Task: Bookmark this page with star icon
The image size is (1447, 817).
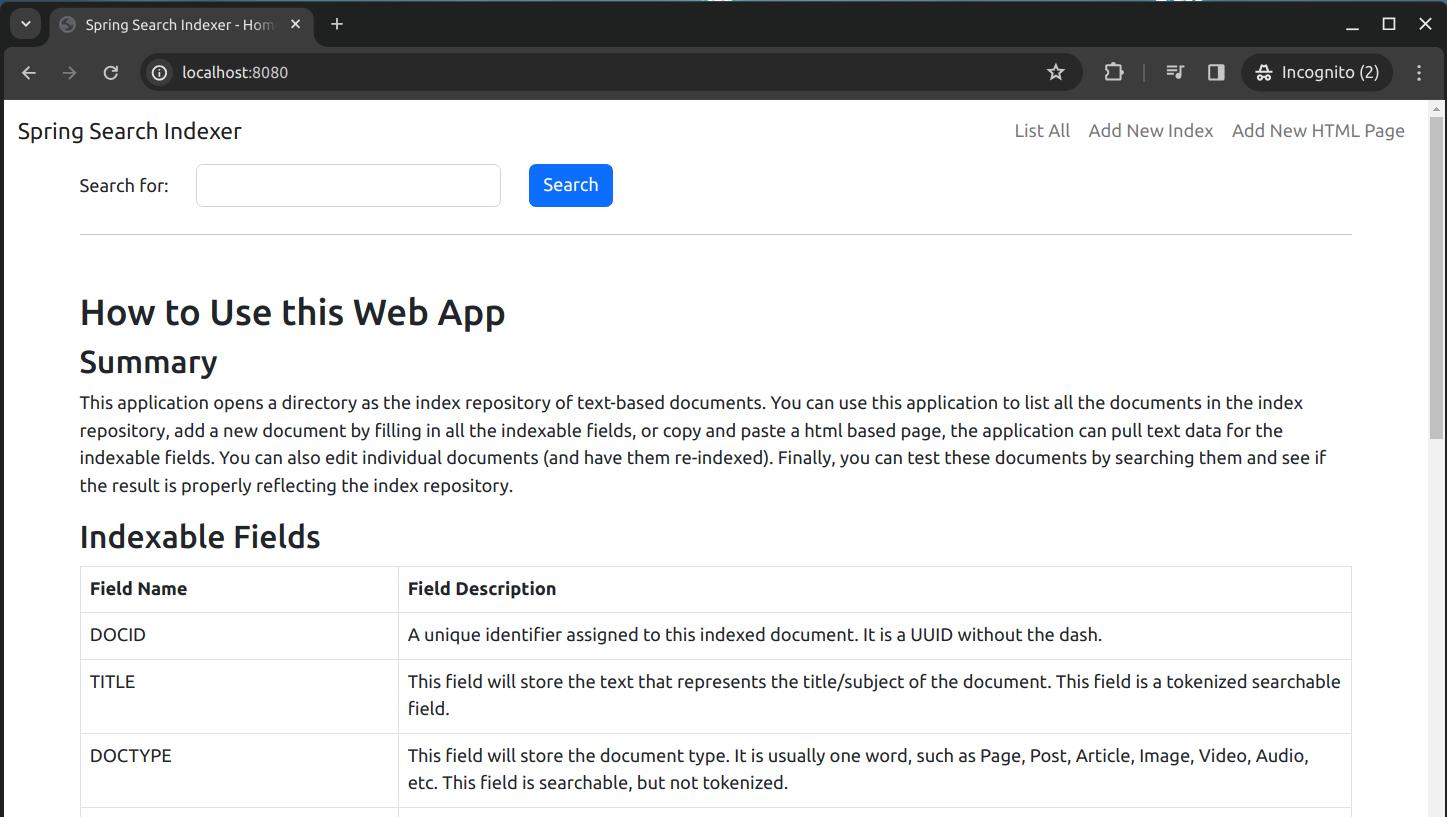Action: pyautogui.click(x=1055, y=72)
